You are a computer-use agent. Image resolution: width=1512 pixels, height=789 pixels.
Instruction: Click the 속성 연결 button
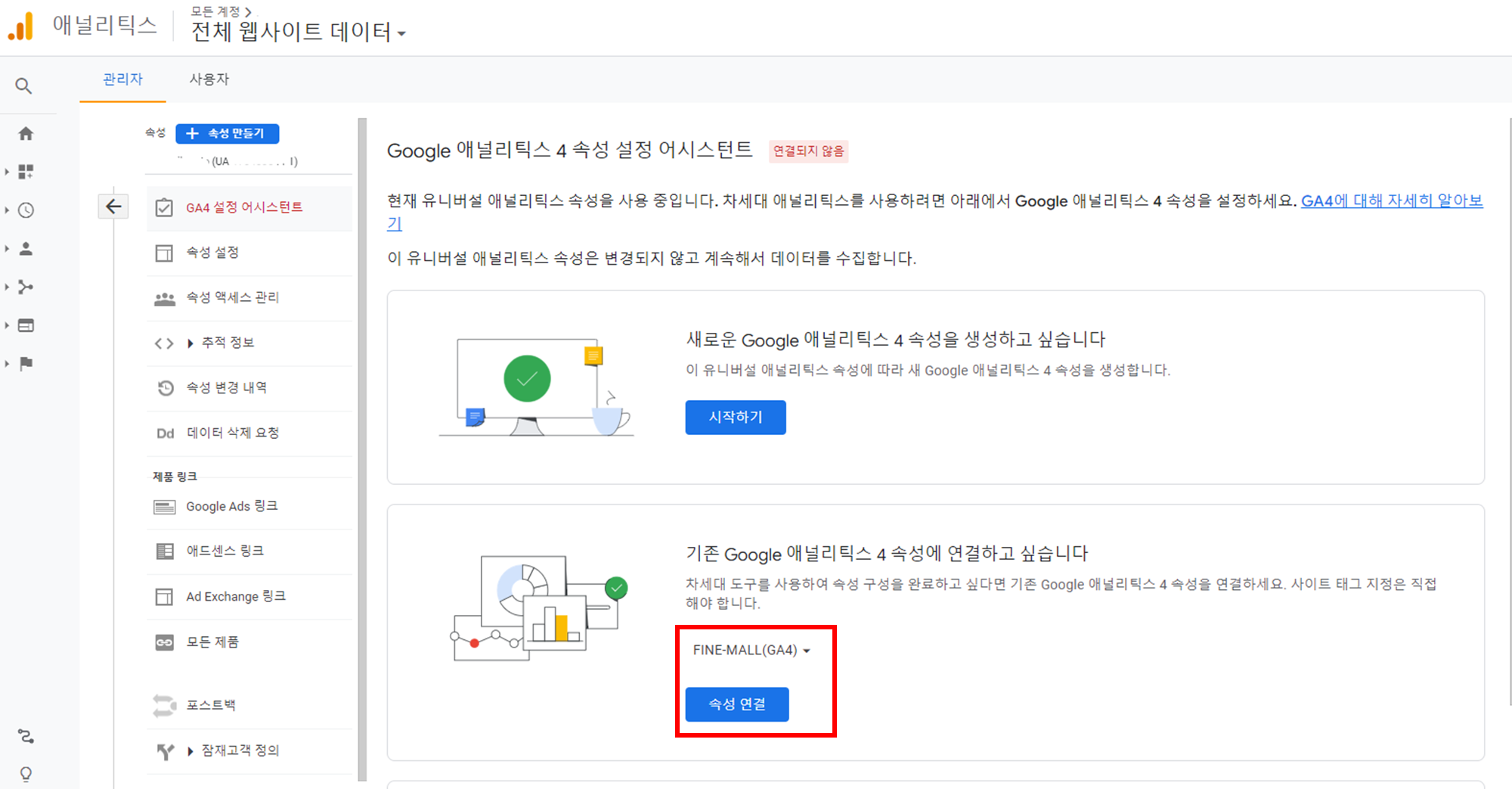tap(737, 704)
